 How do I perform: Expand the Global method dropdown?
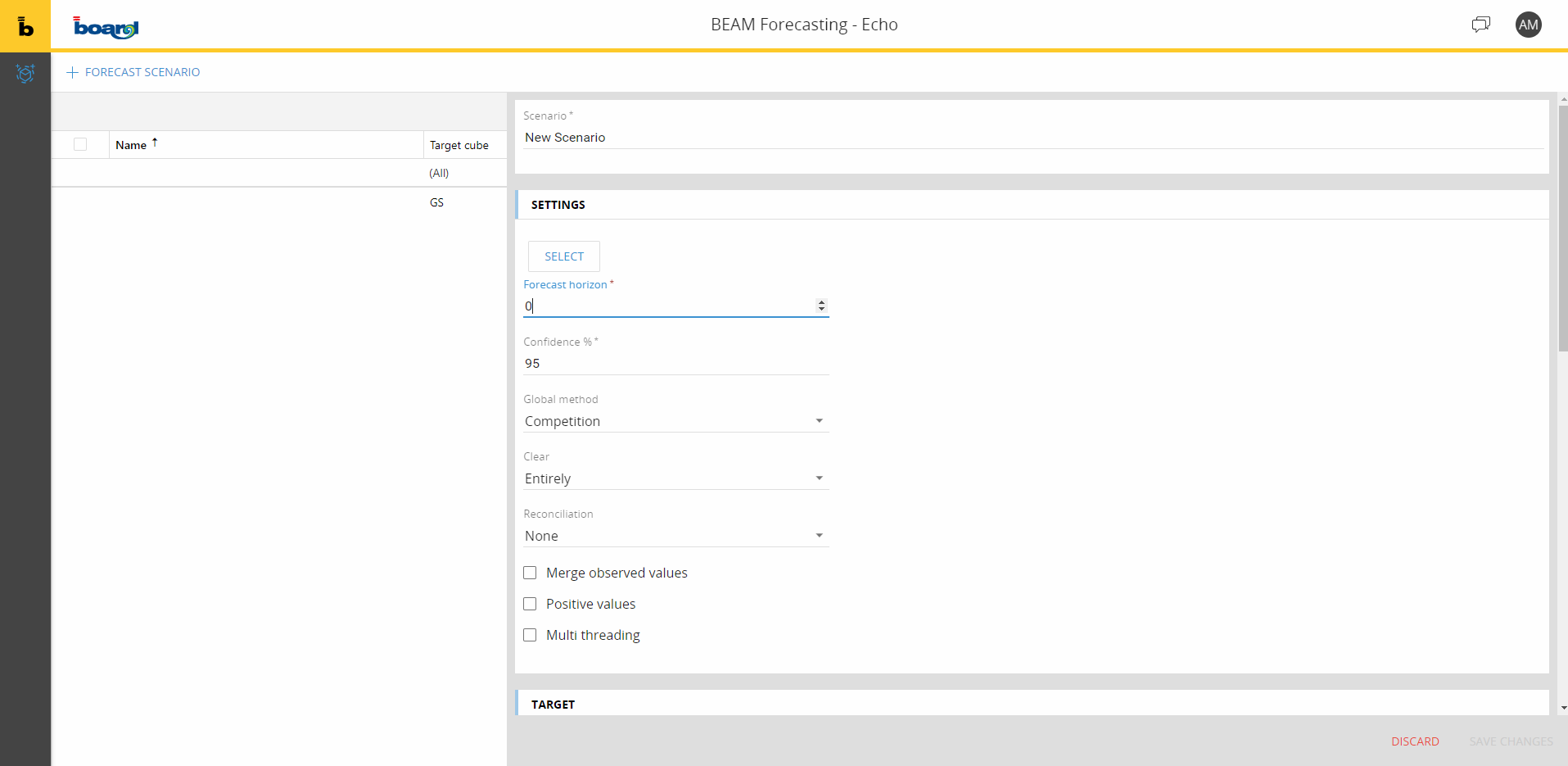676,421
